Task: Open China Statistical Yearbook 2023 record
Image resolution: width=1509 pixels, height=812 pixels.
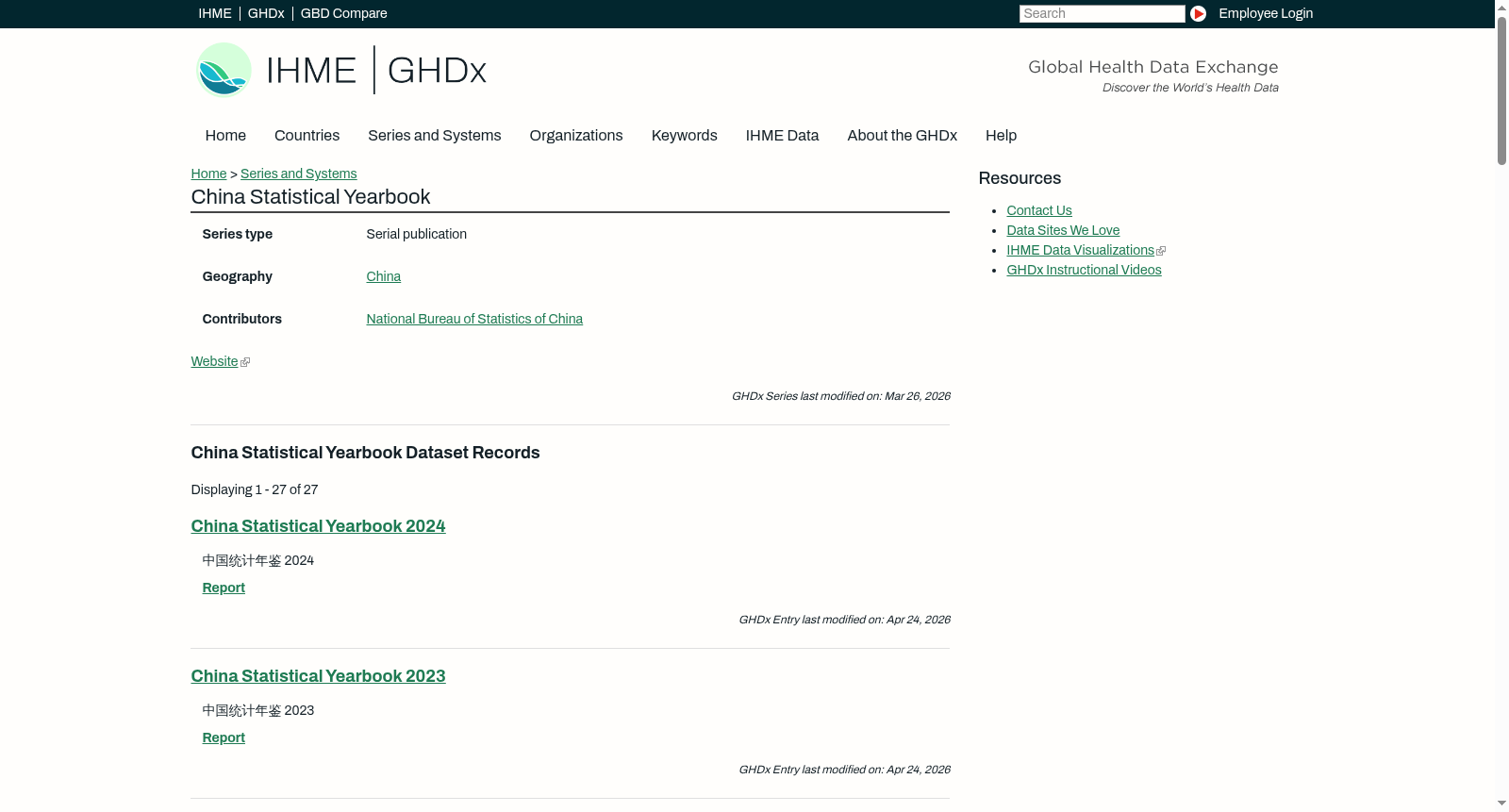Action: [x=318, y=676]
